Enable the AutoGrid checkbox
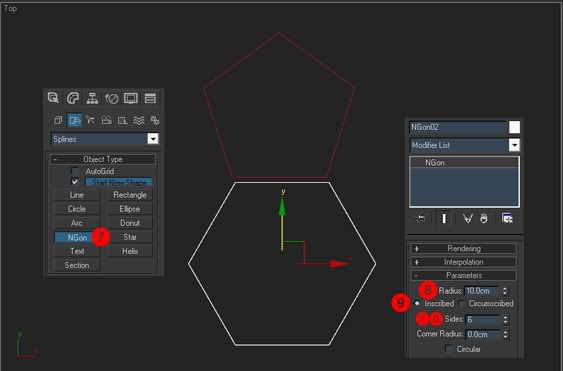The image size is (563, 371). pos(75,171)
